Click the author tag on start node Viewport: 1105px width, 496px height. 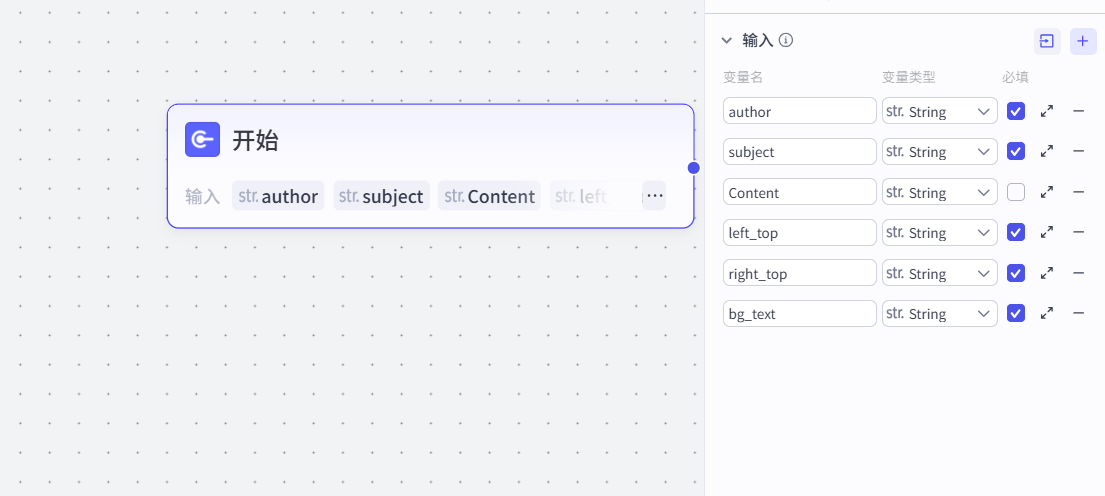pos(279,196)
